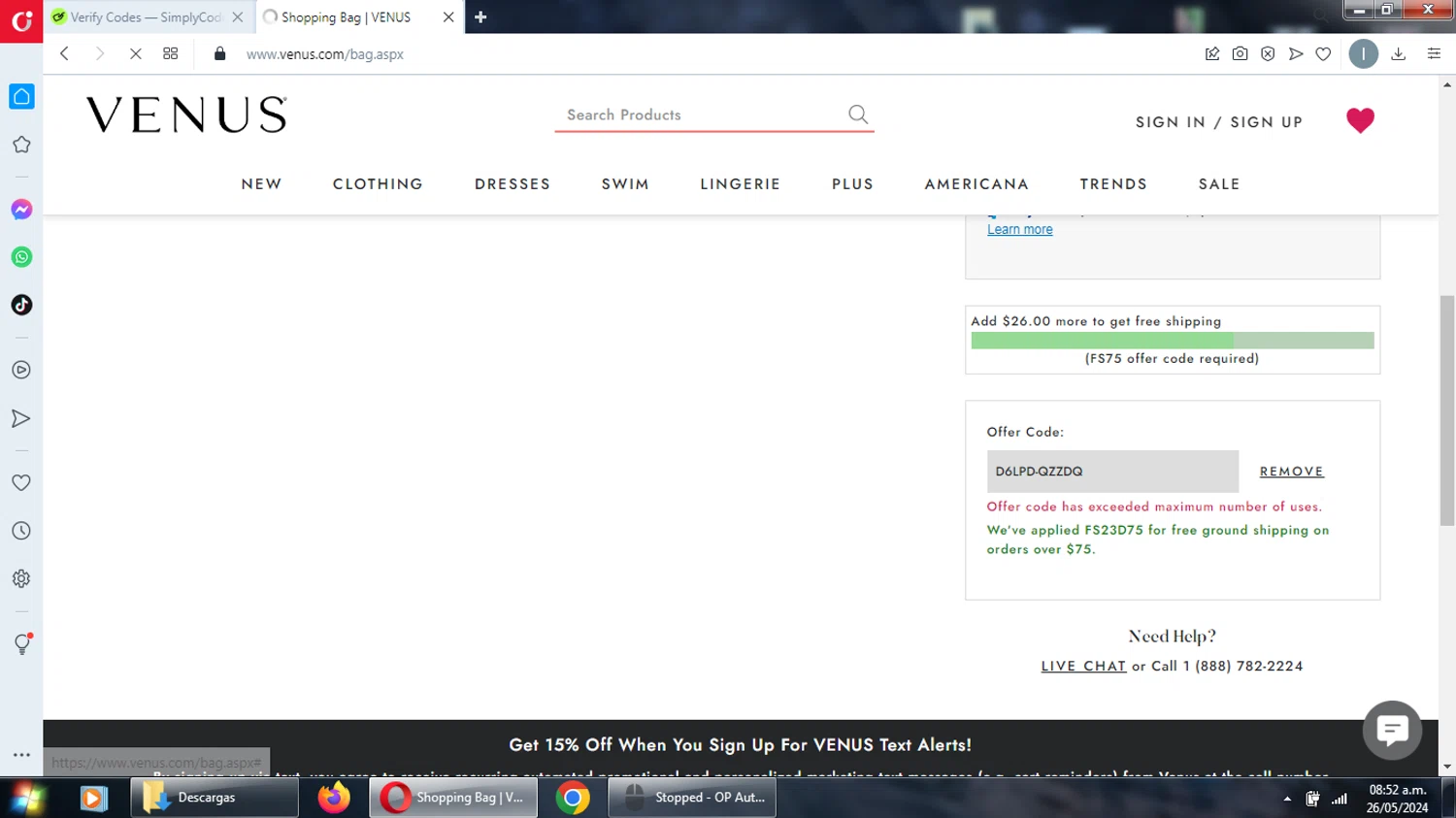
Task: Open History clock in sidebar
Action: pos(21,531)
